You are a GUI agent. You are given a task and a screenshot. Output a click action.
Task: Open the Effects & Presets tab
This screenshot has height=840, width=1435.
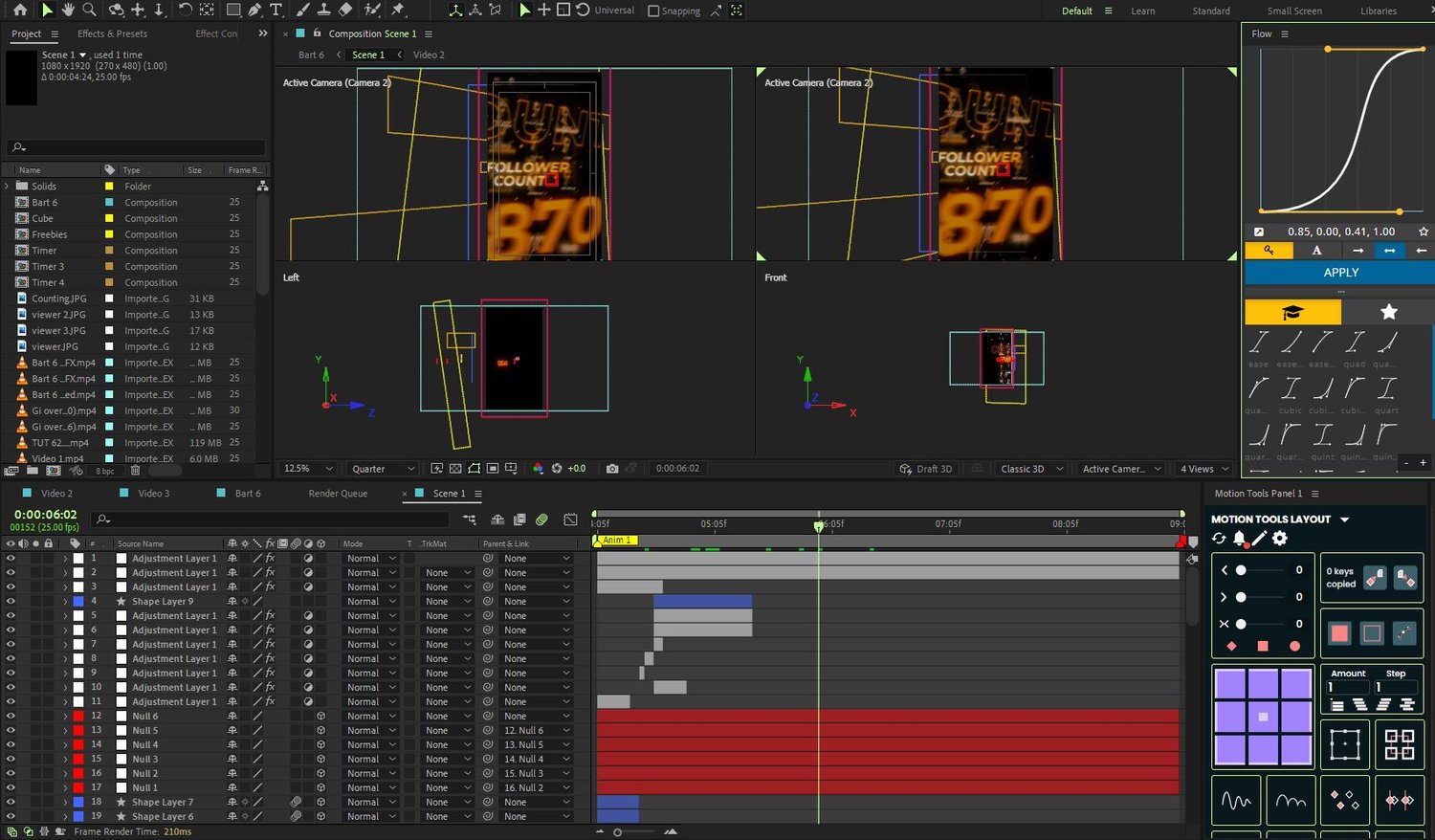[112, 33]
